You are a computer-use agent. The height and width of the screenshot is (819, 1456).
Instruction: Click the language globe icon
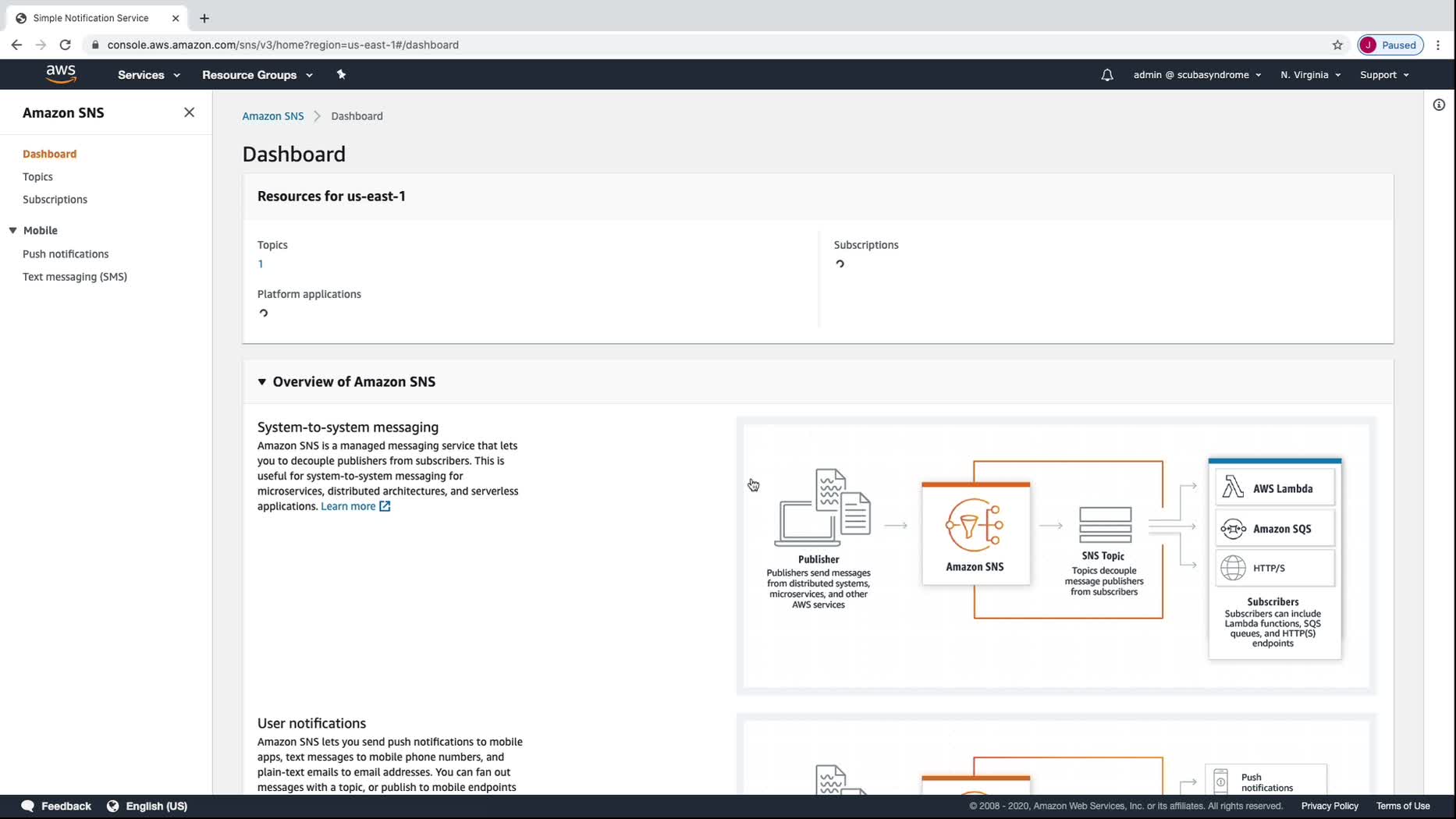click(113, 806)
